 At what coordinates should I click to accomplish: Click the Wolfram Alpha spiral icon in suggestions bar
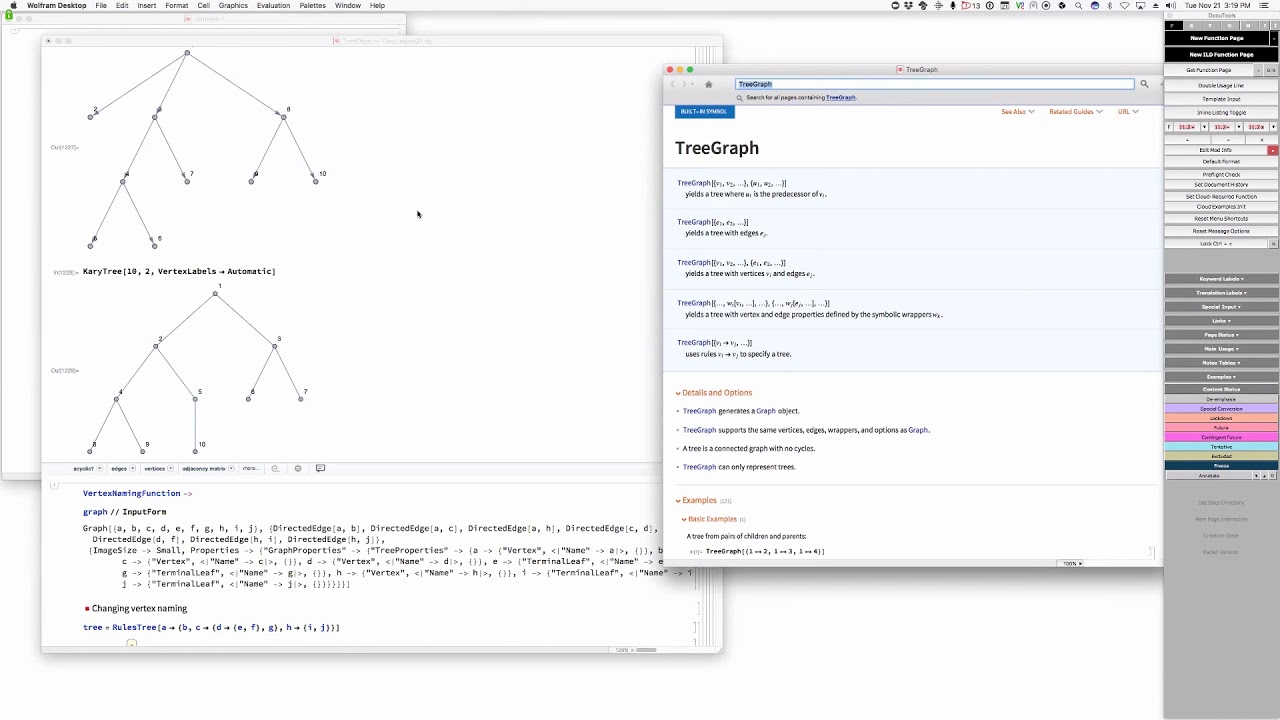click(x=275, y=468)
